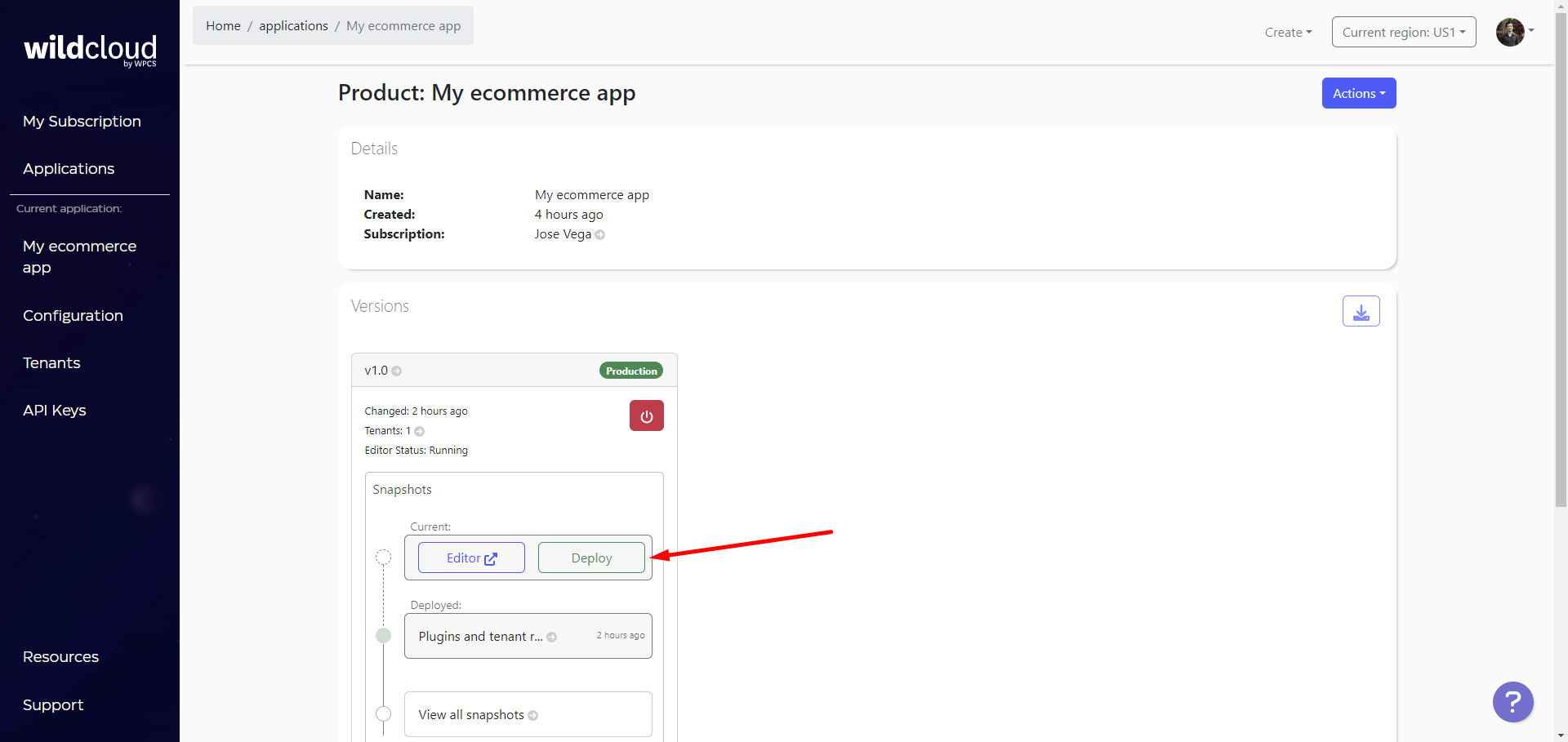This screenshot has height=742, width=1568.
Task: Select My ecommerce app in sidebar
Action: point(79,256)
